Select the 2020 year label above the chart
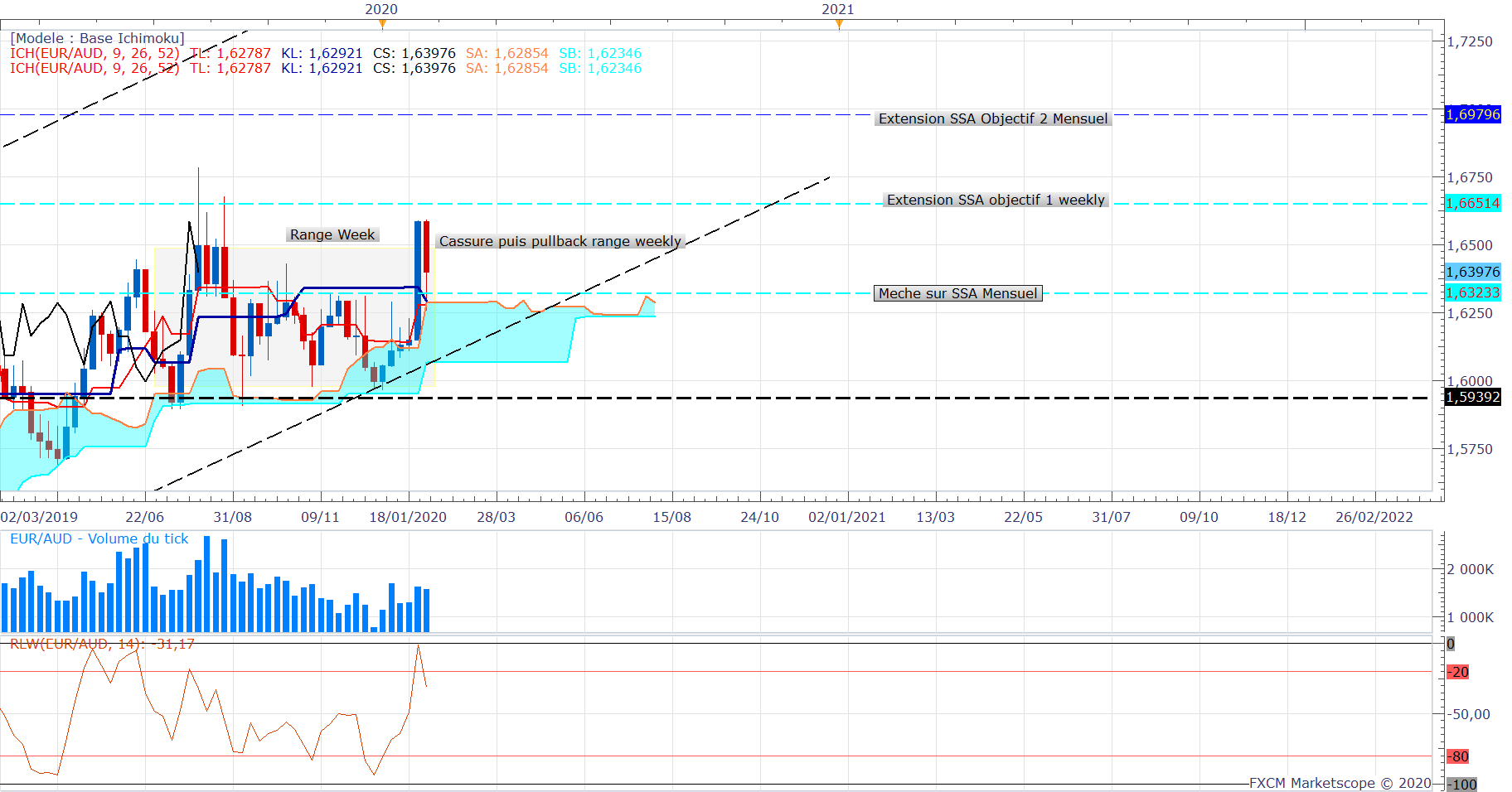Screen dimensions: 1512x792 tap(381, 9)
